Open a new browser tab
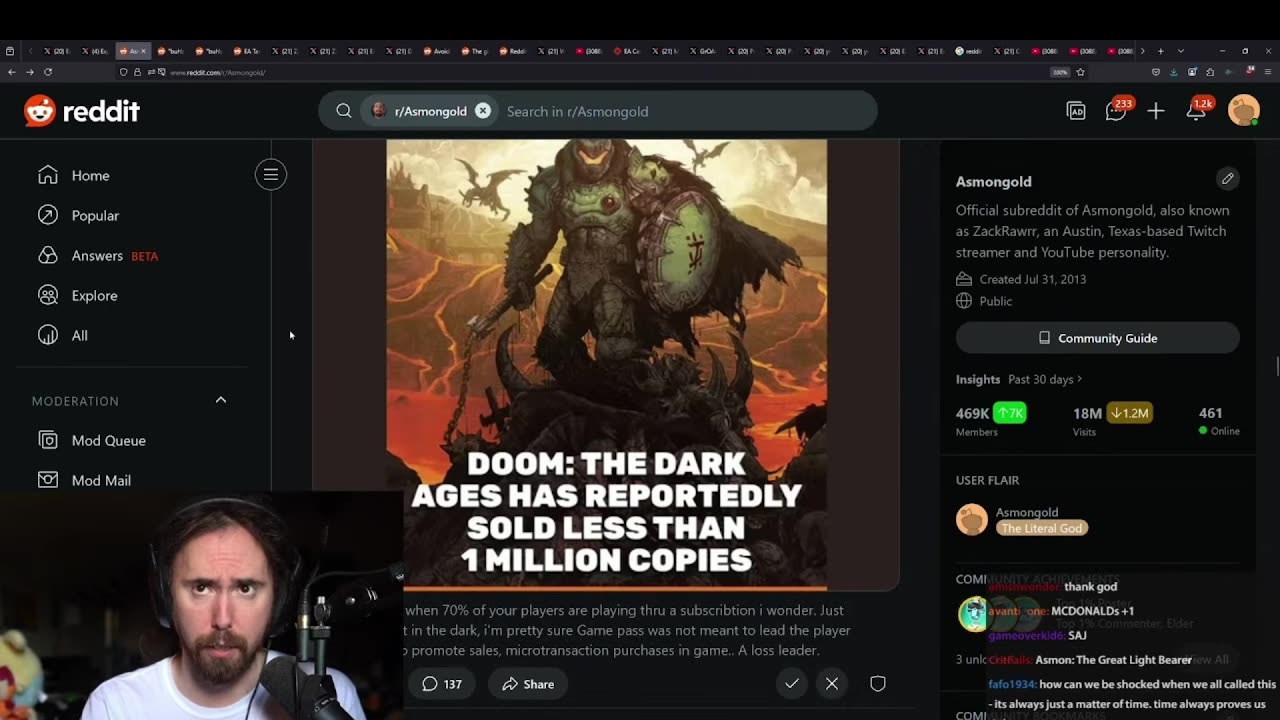 coord(1160,51)
